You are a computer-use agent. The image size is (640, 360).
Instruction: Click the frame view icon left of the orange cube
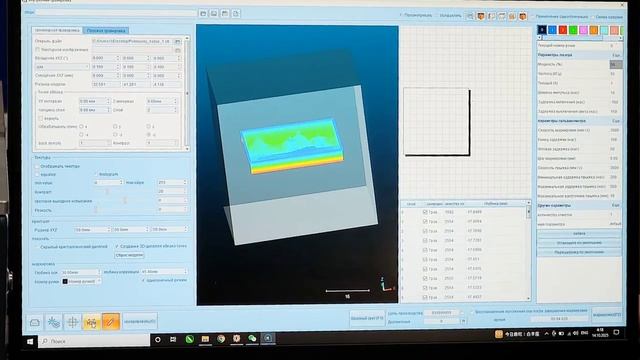(470, 16)
